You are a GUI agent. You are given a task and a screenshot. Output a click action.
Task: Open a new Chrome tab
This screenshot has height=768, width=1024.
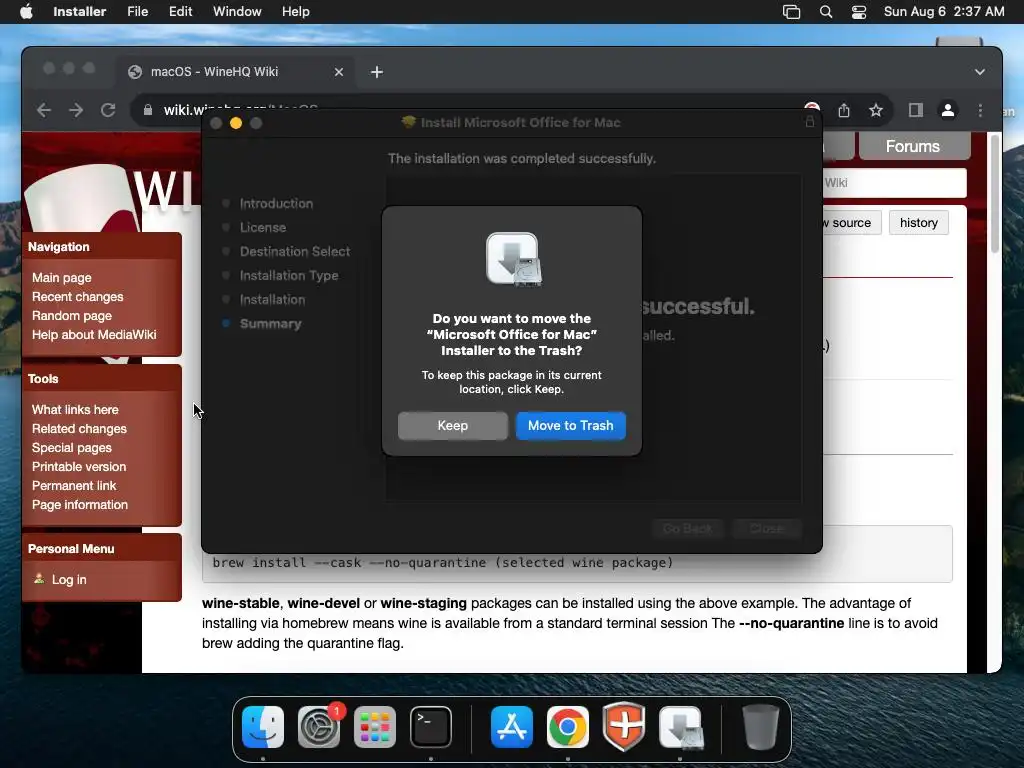click(377, 72)
